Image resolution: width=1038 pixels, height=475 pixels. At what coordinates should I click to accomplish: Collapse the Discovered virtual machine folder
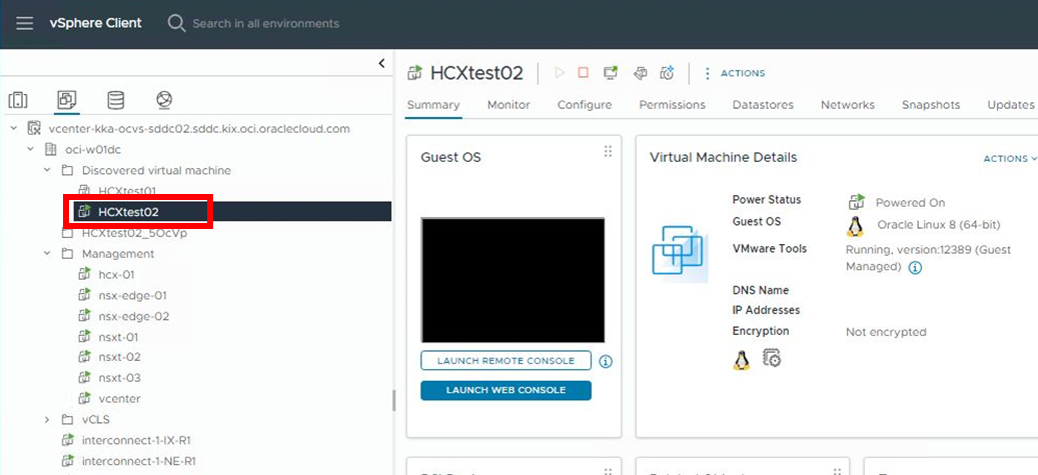(x=47, y=171)
